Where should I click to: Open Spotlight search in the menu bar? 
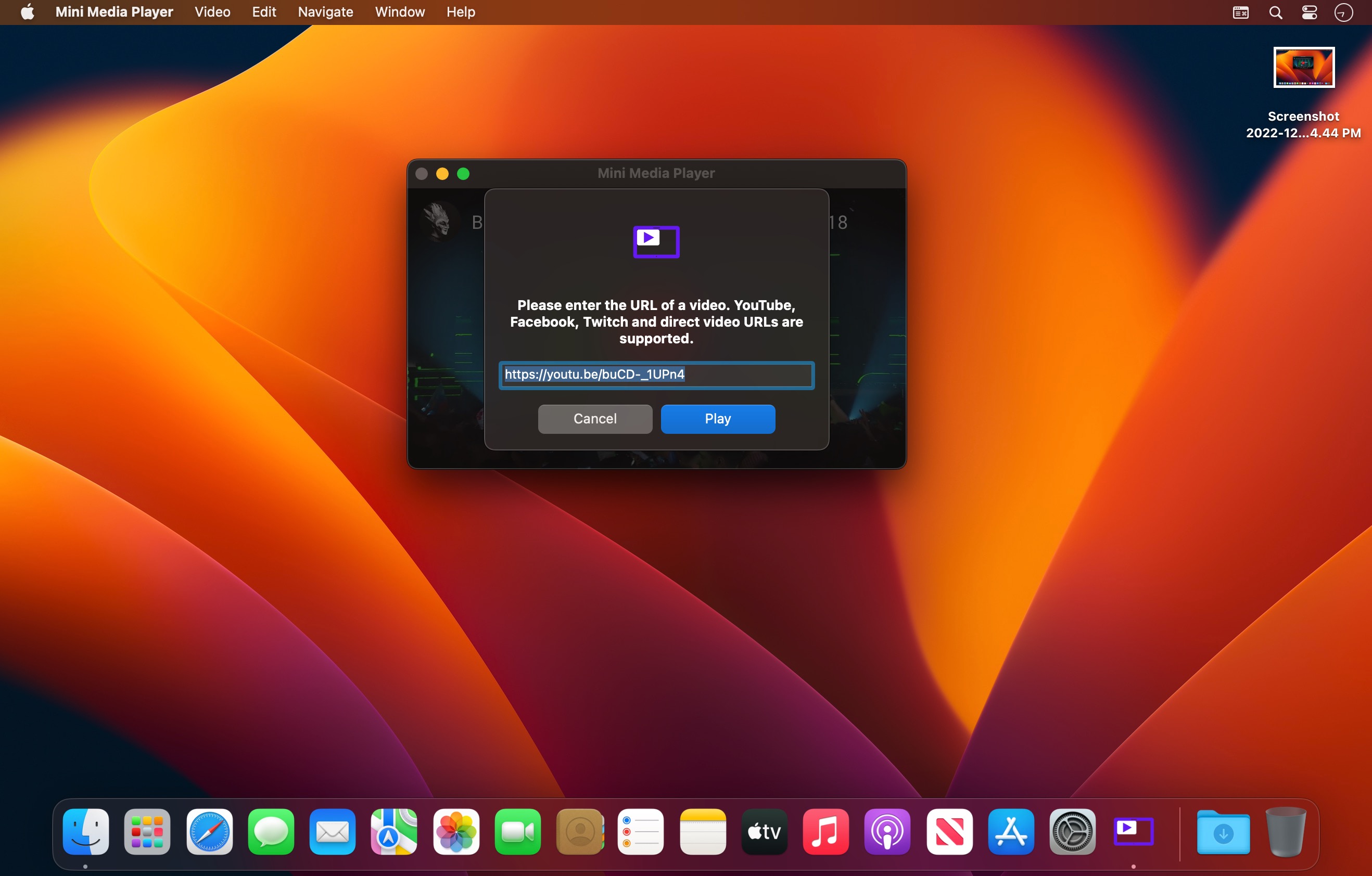tap(1276, 12)
